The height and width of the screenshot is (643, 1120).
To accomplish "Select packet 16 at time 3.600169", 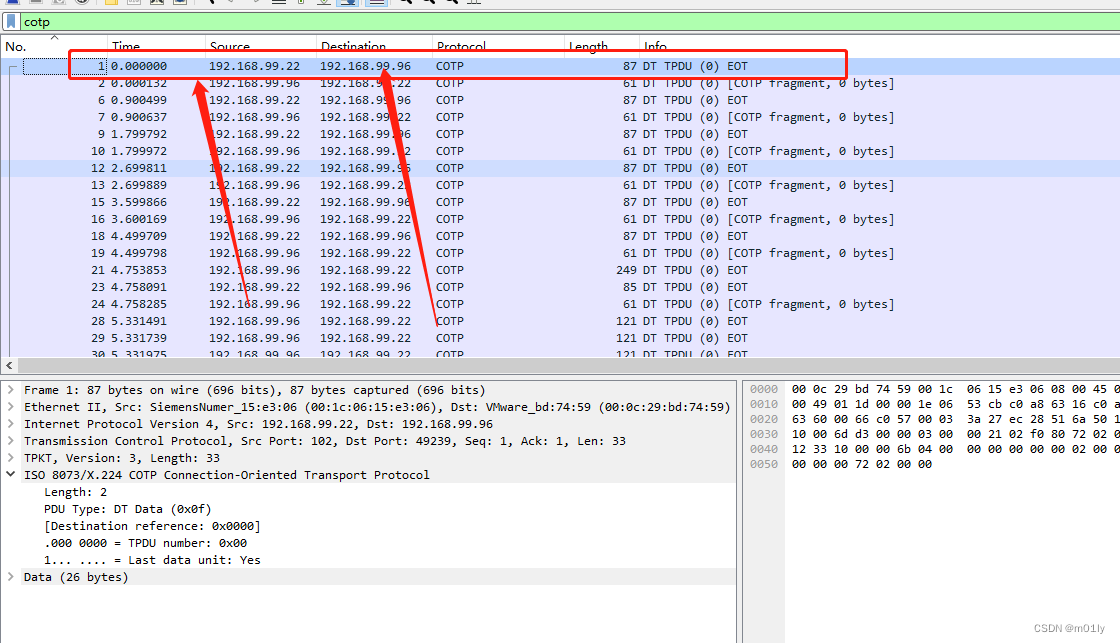I will [560, 219].
